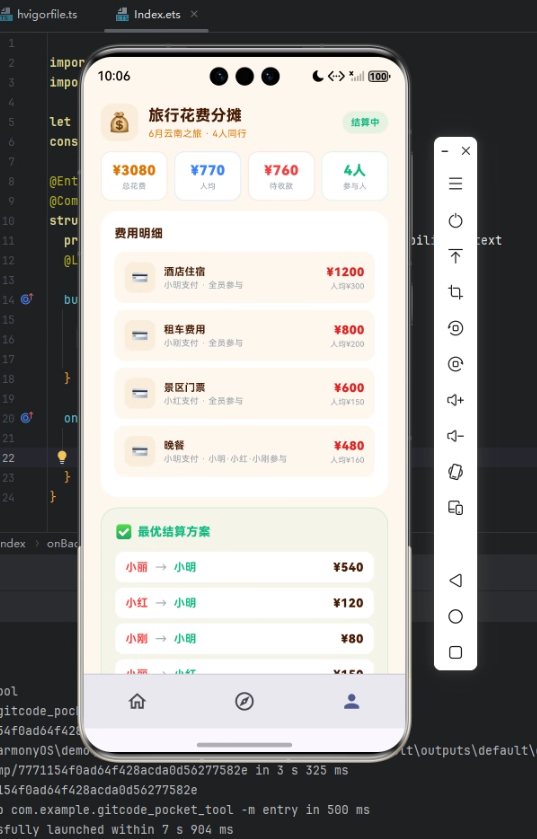537x839 pixels.
Task: Click the upward arrow icon in emulator toolbar
Action: (455, 256)
